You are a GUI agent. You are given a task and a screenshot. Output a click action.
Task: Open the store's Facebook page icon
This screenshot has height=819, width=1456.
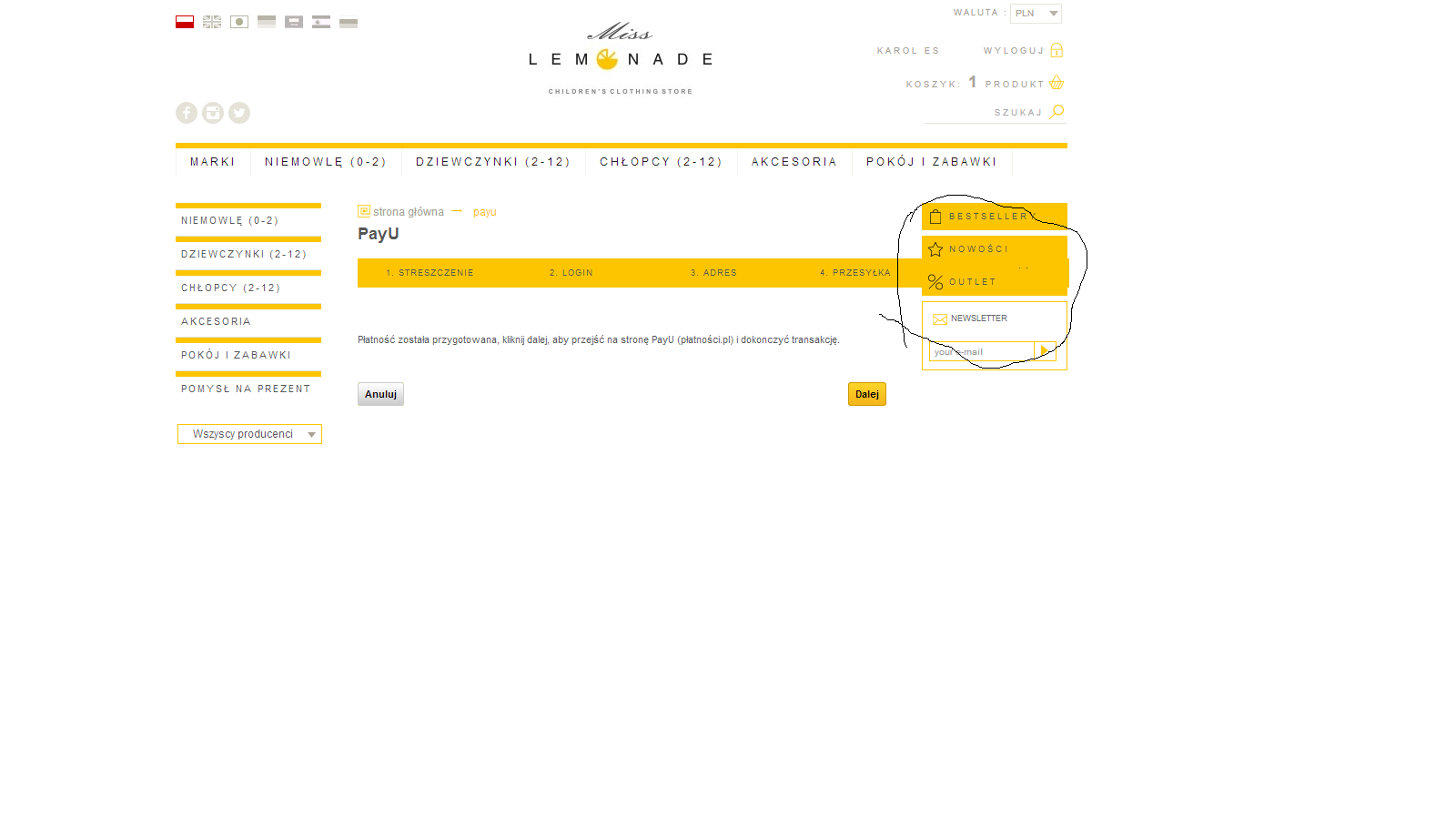tap(187, 113)
